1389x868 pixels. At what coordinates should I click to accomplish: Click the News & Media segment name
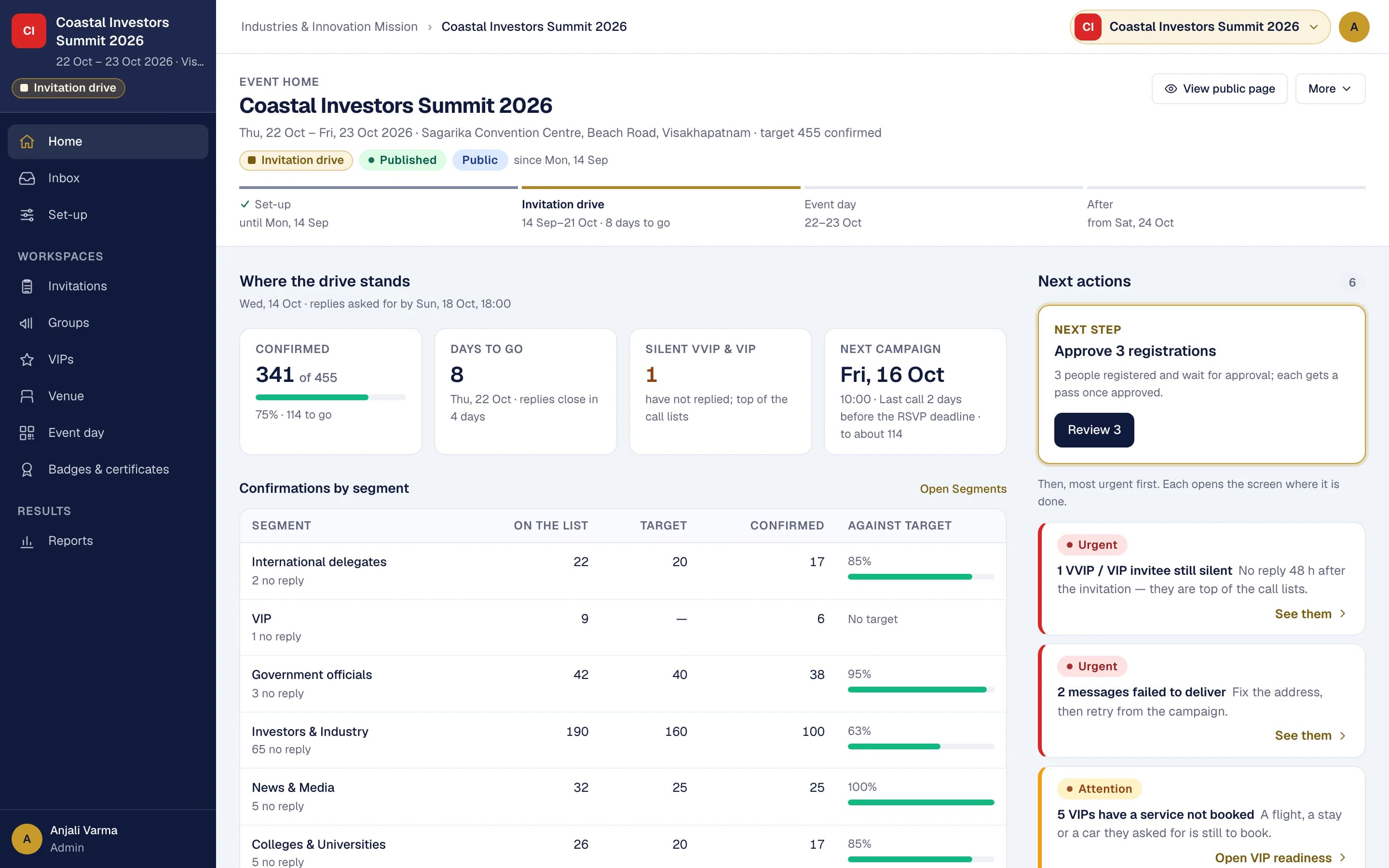coord(293,787)
